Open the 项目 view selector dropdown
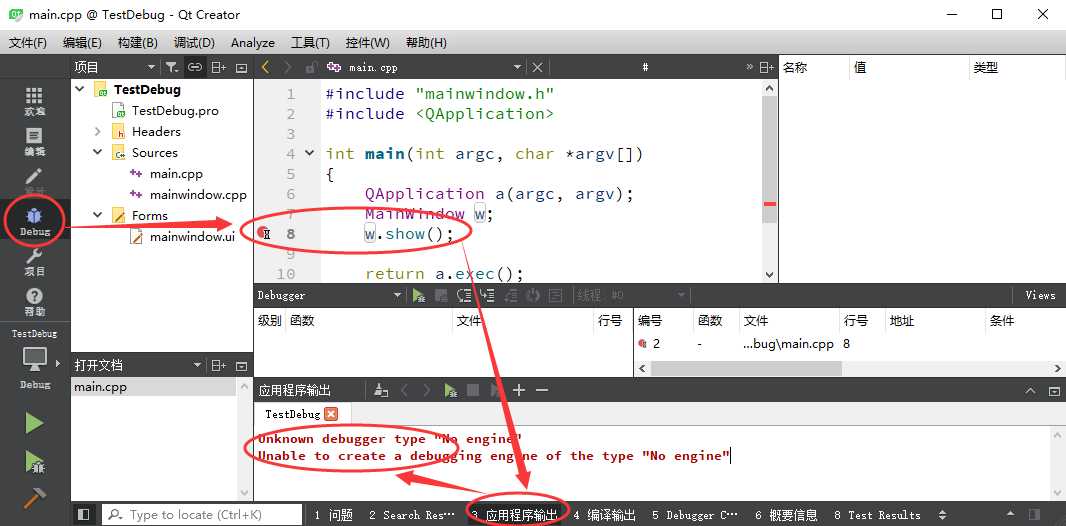This screenshot has height=526, width=1066. tap(152, 67)
